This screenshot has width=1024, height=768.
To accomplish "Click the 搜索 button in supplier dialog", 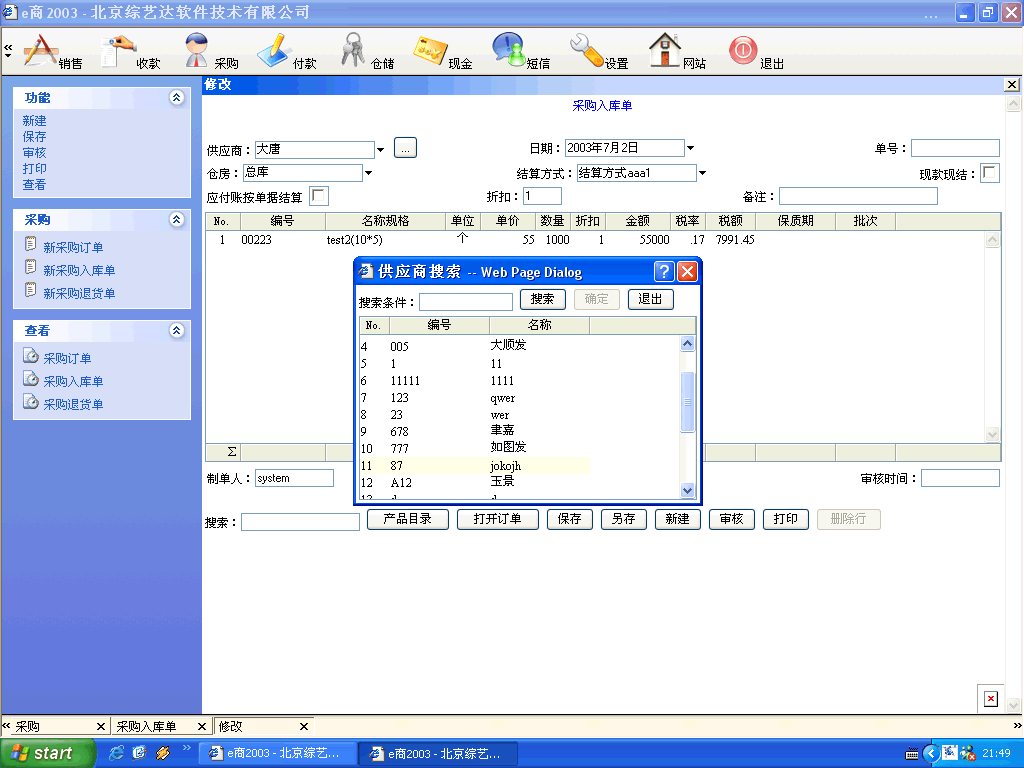I will pos(543,299).
